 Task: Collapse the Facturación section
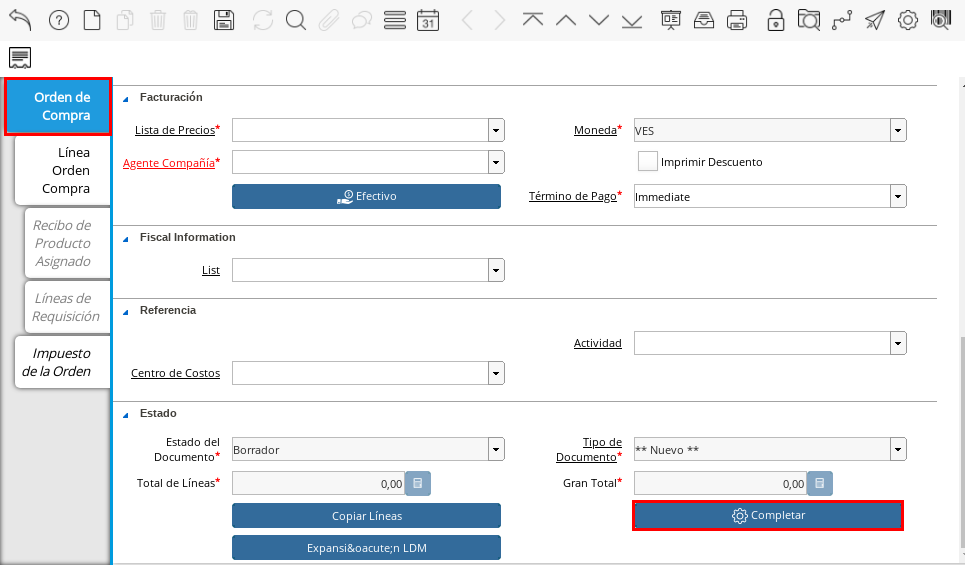(x=126, y=99)
